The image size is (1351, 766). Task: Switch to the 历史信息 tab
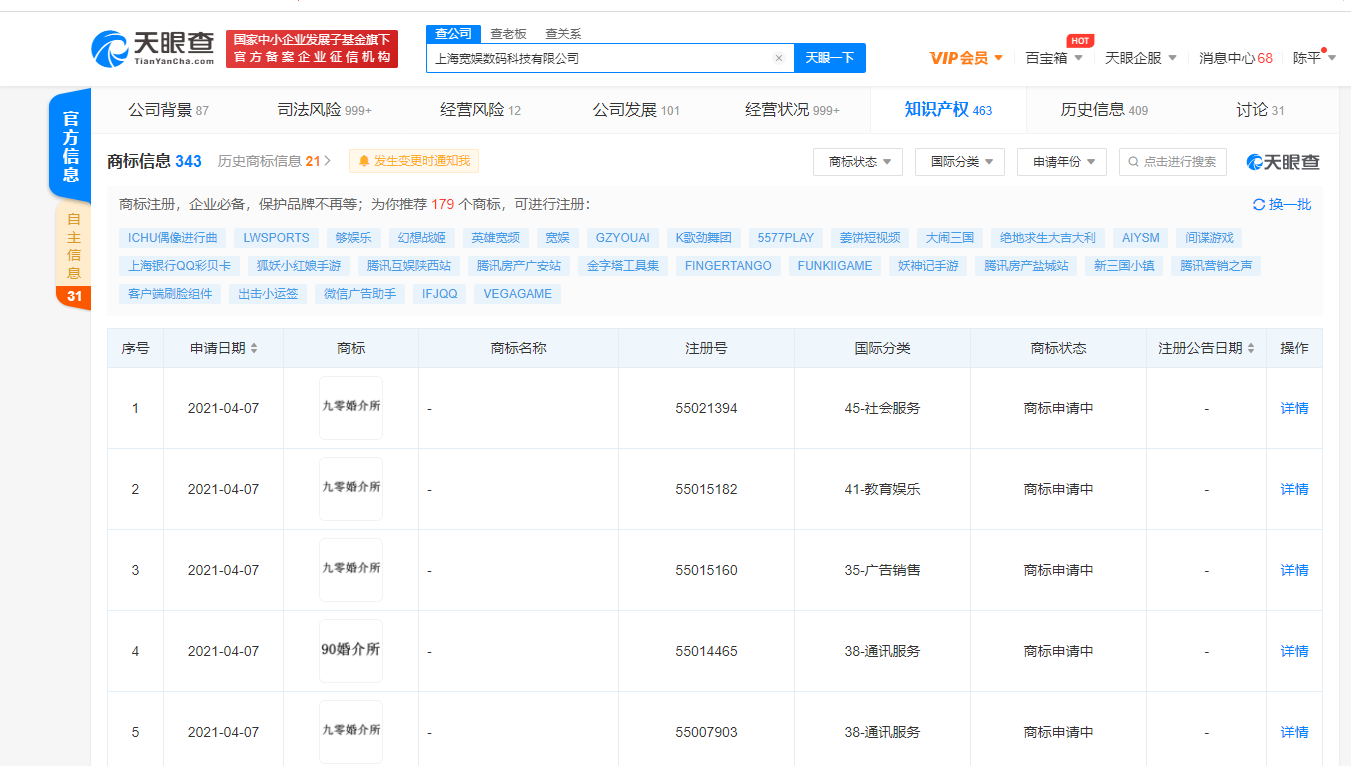(x=1104, y=110)
